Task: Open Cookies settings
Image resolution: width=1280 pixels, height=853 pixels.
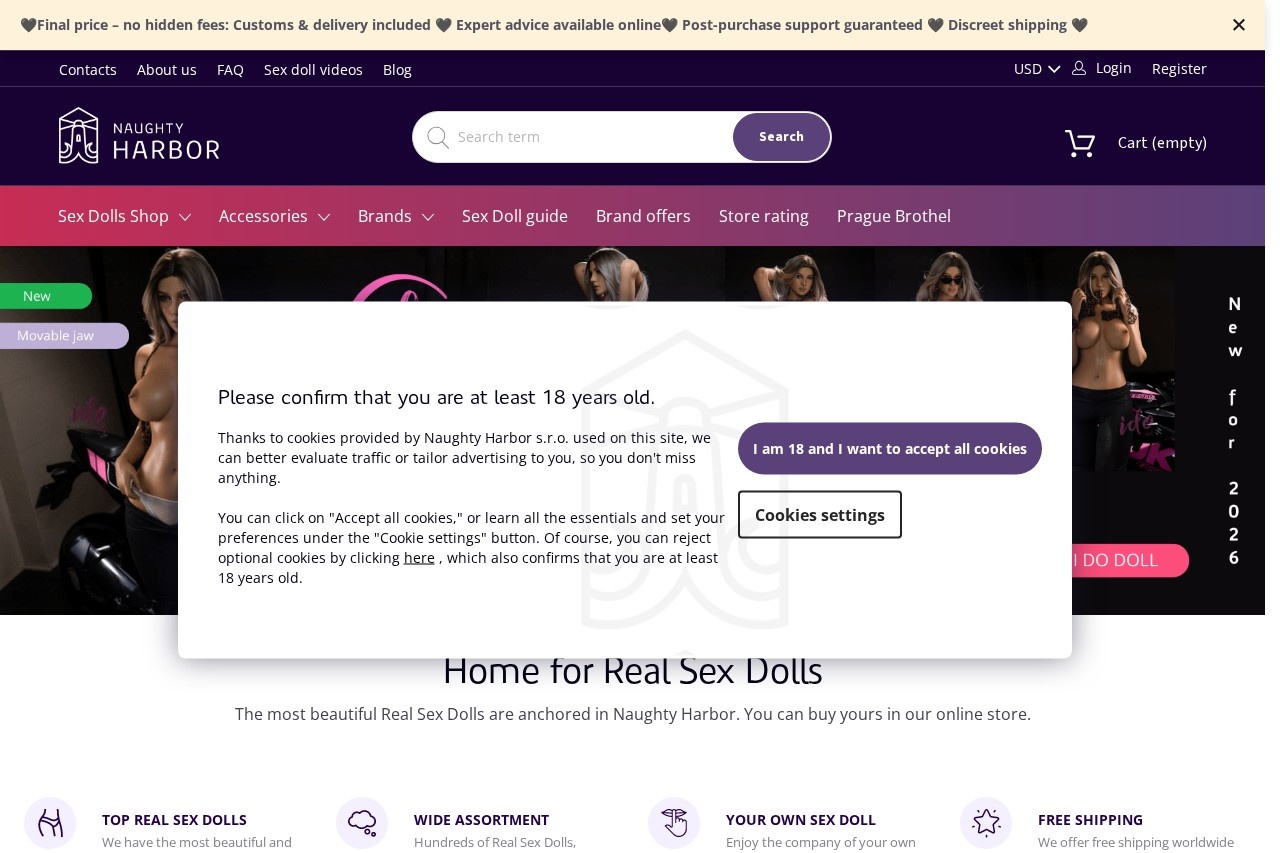Action: pyautogui.click(x=820, y=515)
